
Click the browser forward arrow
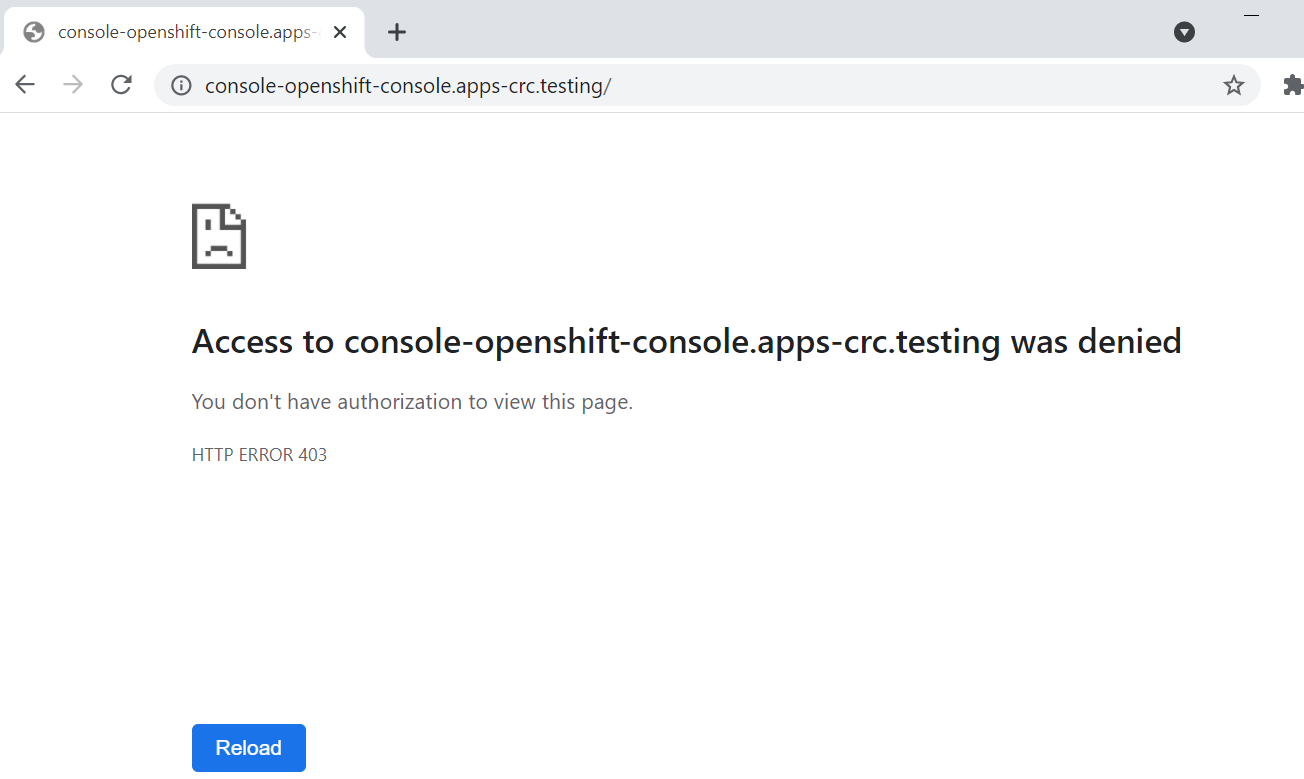point(73,85)
